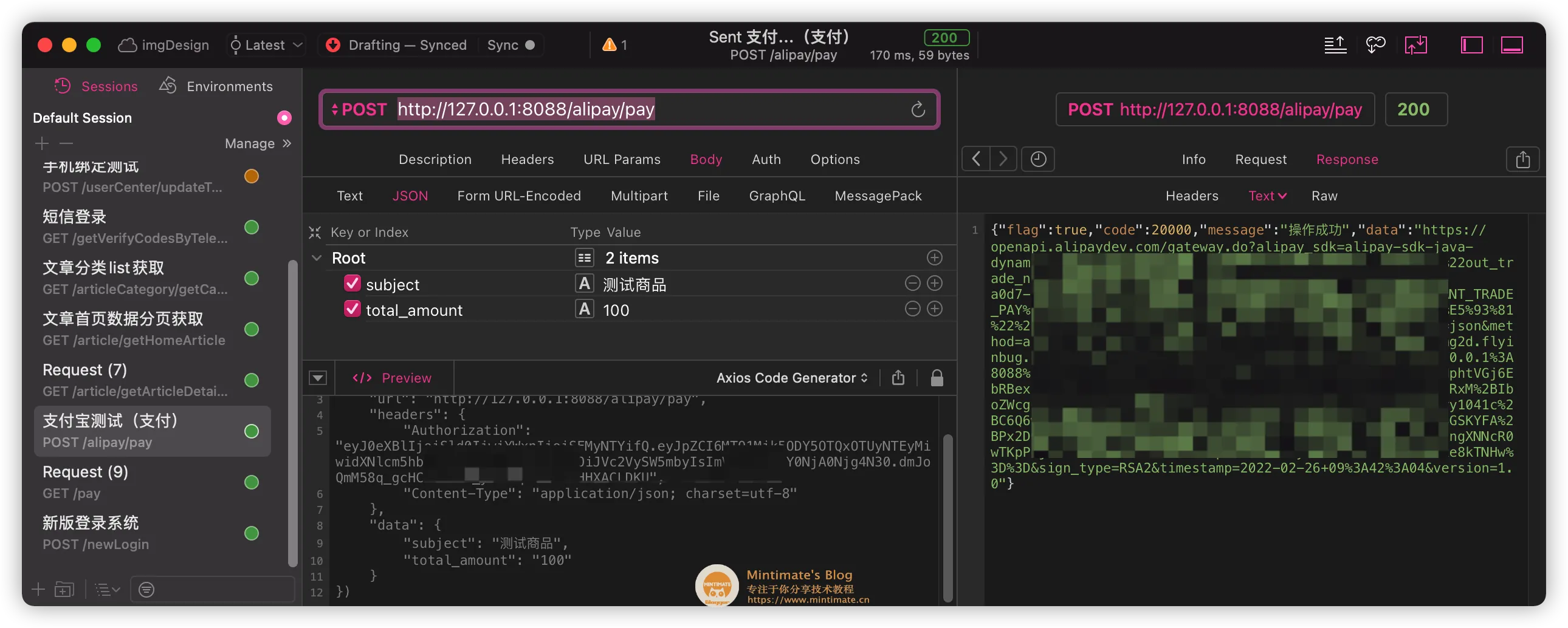This screenshot has width=1568, height=628.
Task: Click the Default Session pink record indicator
Action: [x=284, y=117]
